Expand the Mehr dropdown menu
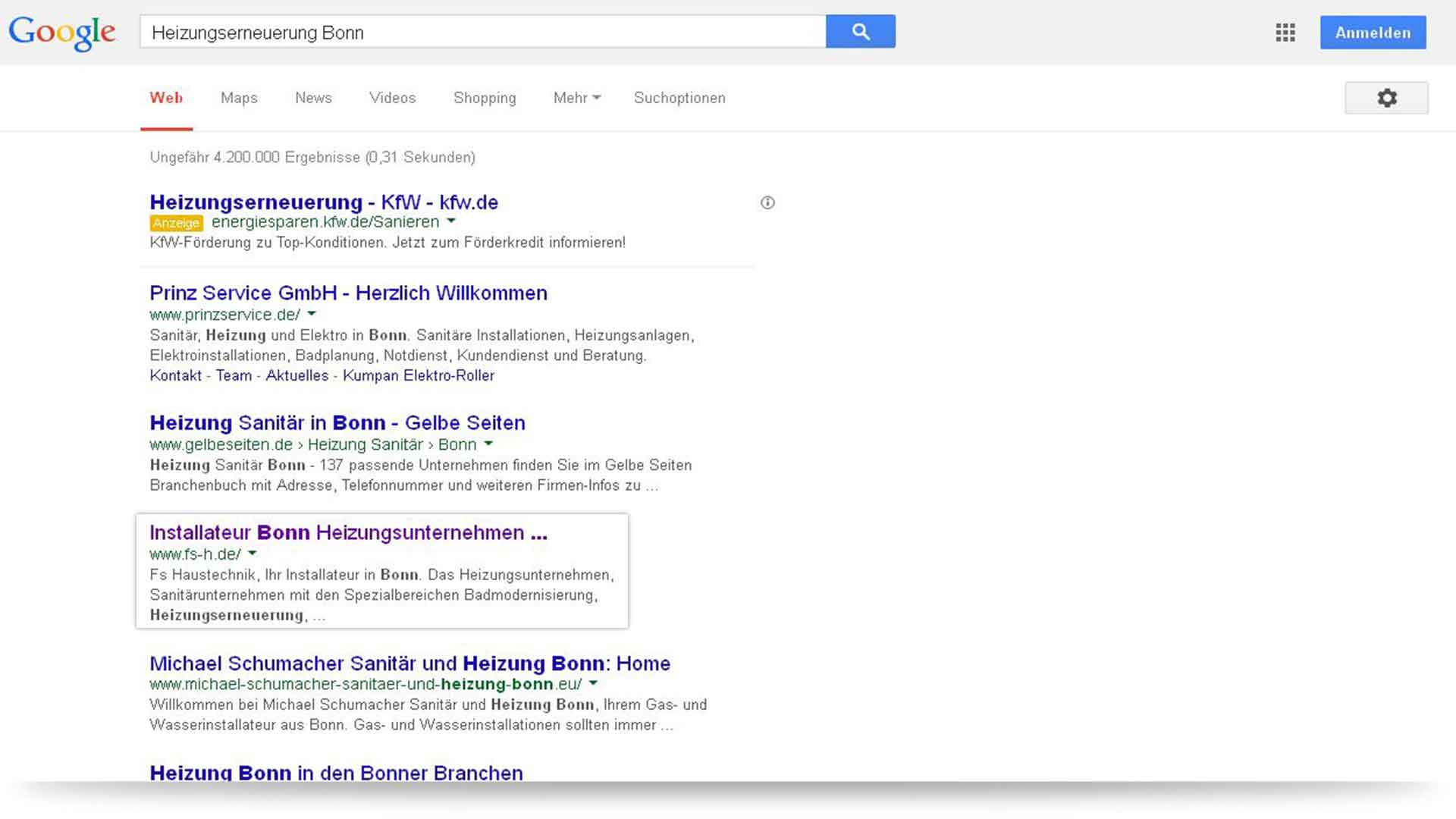Viewport: 1456px width, 819px height. [577, 98]
